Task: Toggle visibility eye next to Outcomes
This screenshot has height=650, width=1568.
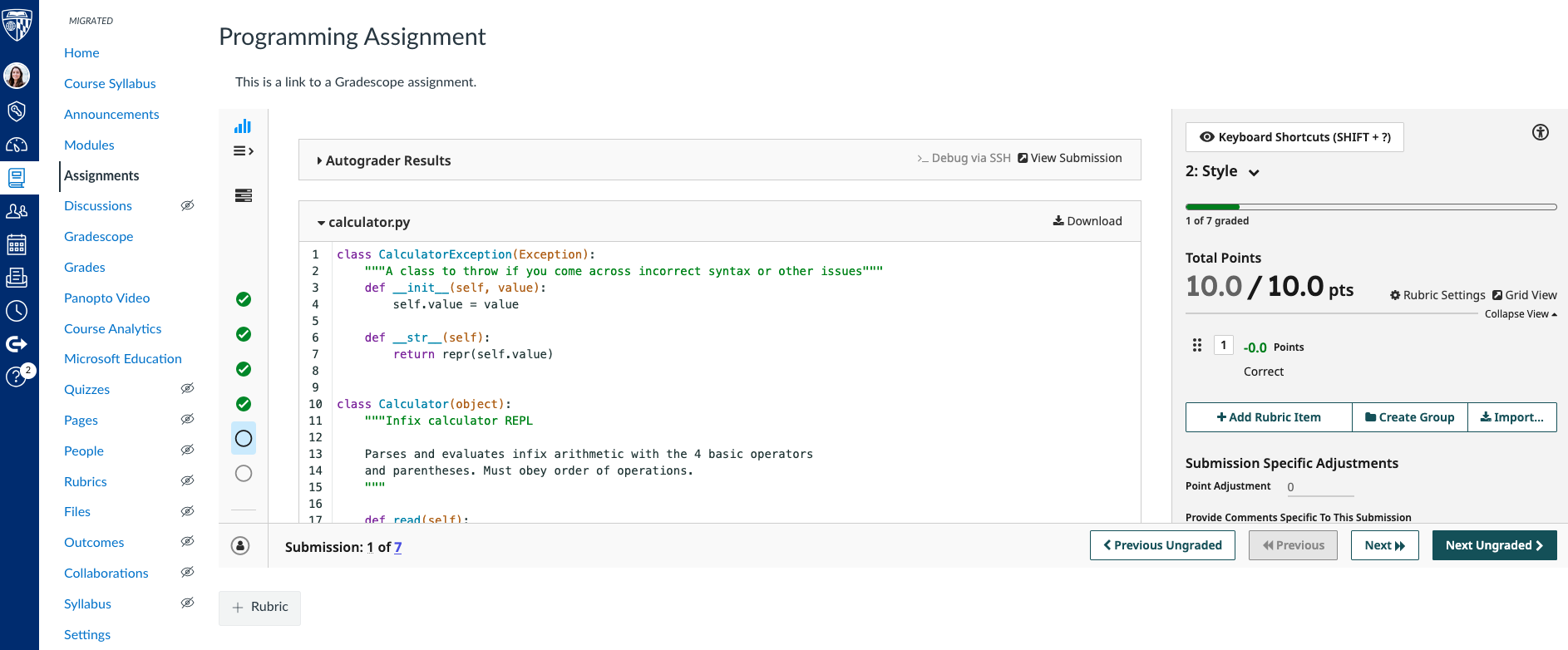Action: click(188, 541)
